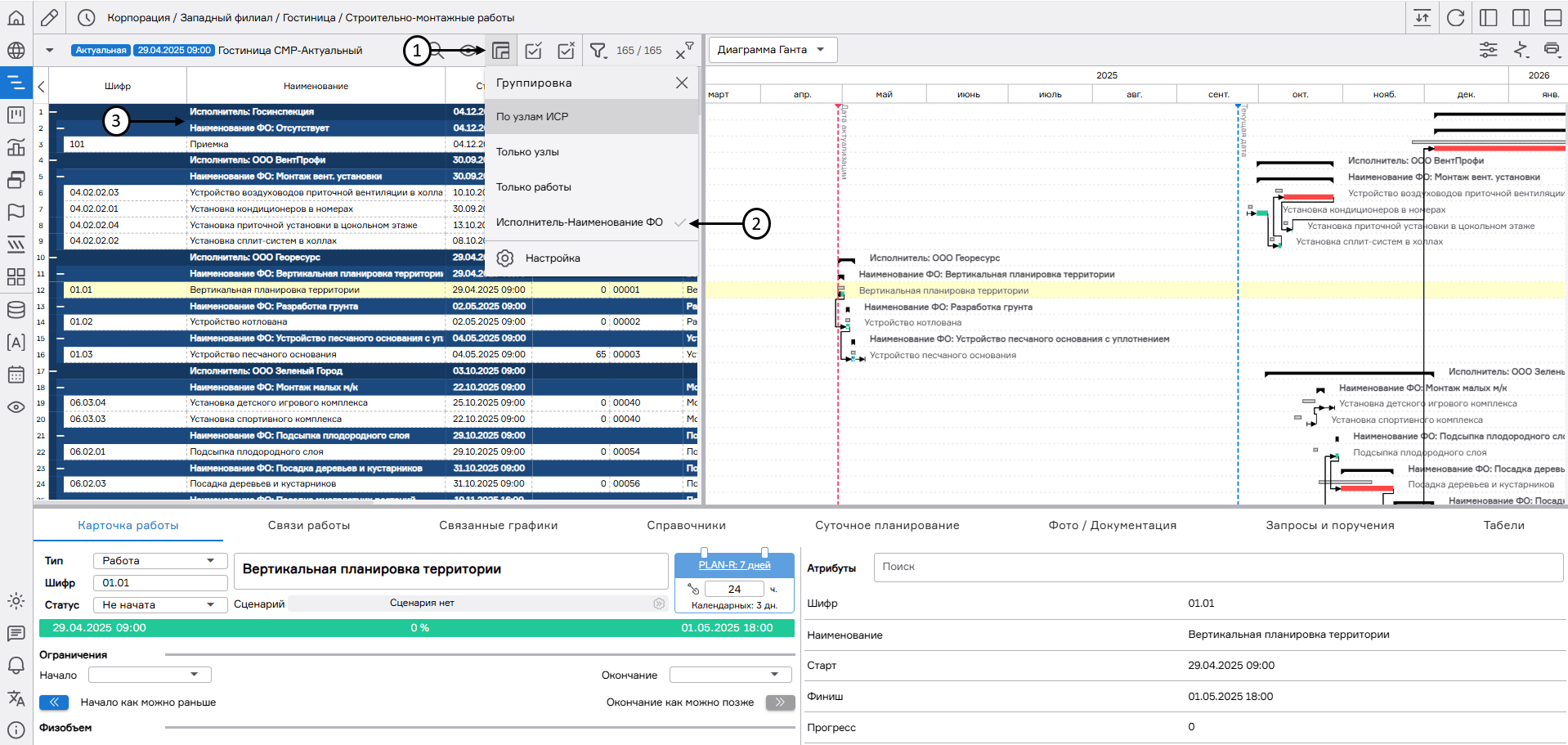1568x745 pixels.
Task: Open the history clock icon
Action: click(86, 17)
